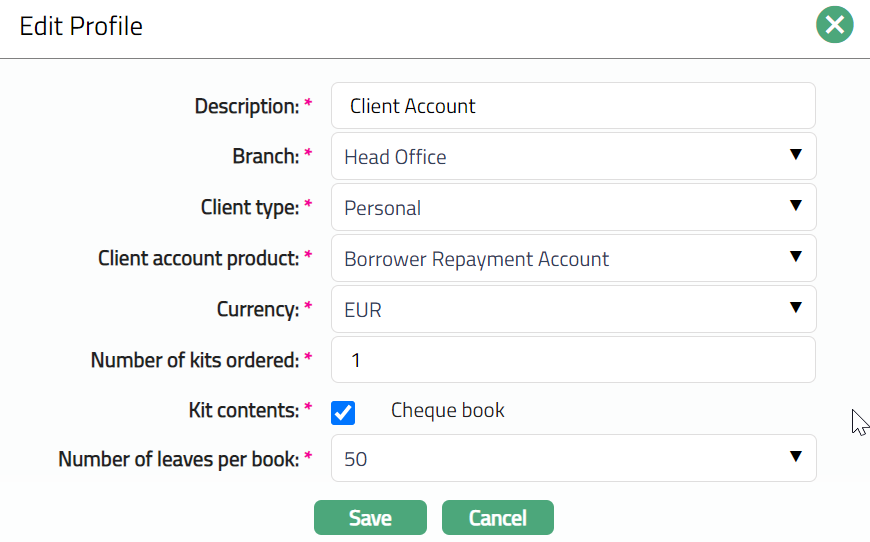
Task: Uncheck the Cheque book checkbox
Action: (343, 412)
